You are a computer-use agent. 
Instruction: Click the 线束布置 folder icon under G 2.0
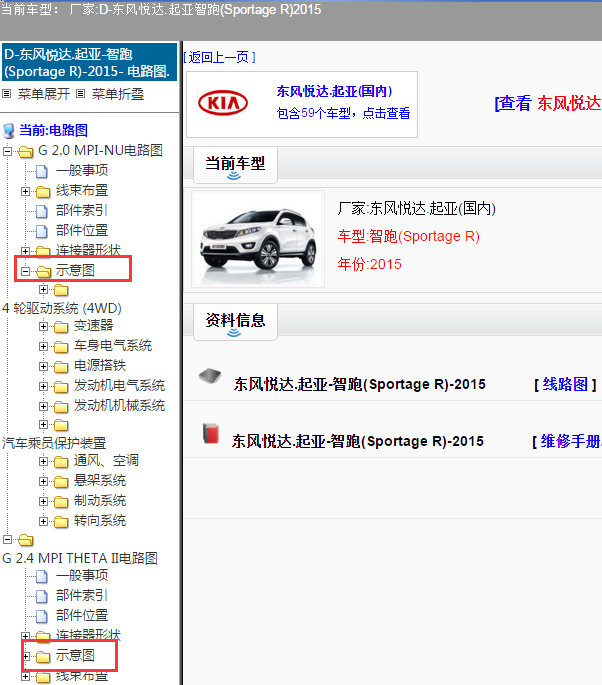coord(43,191)
